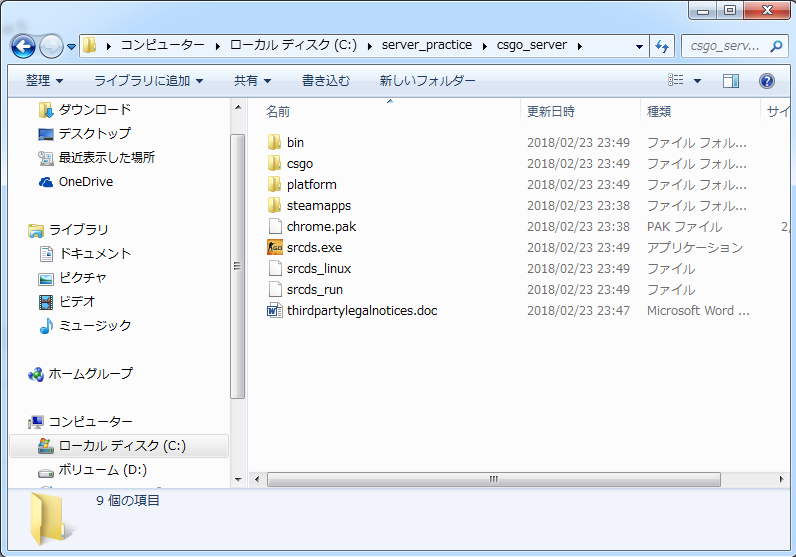Click the horizontal scroll right arrow
The width and height of the screenshot is (796, 557).
781,479
